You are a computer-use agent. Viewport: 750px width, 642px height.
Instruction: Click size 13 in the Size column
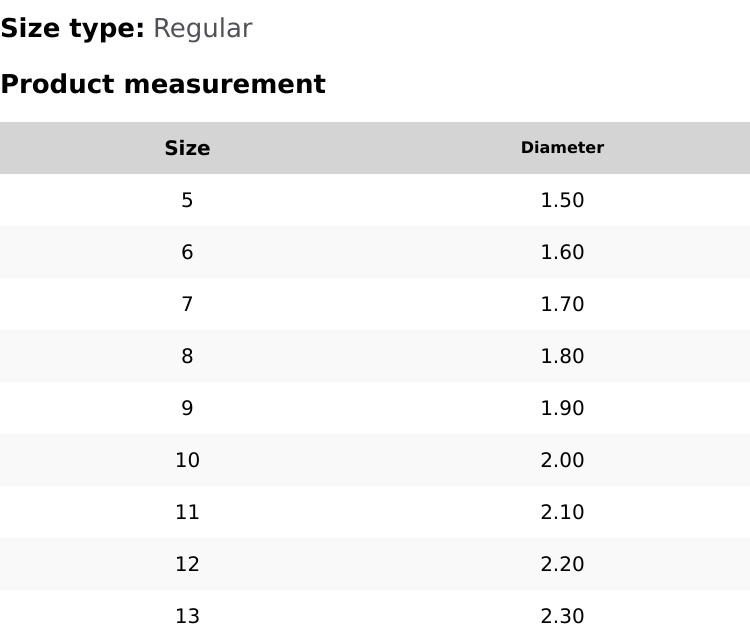point(187,616)
